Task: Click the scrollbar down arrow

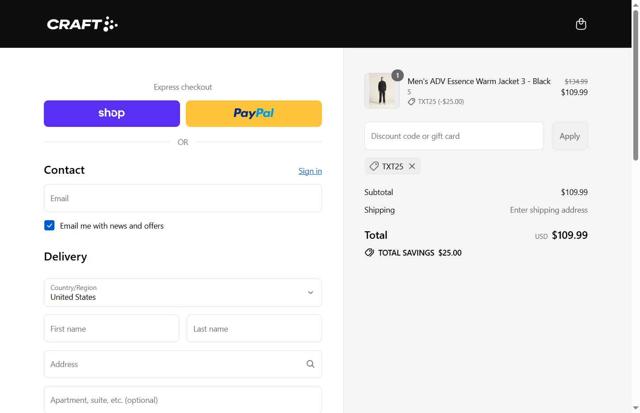Action: pyautogui.click(x=636, y=408)
